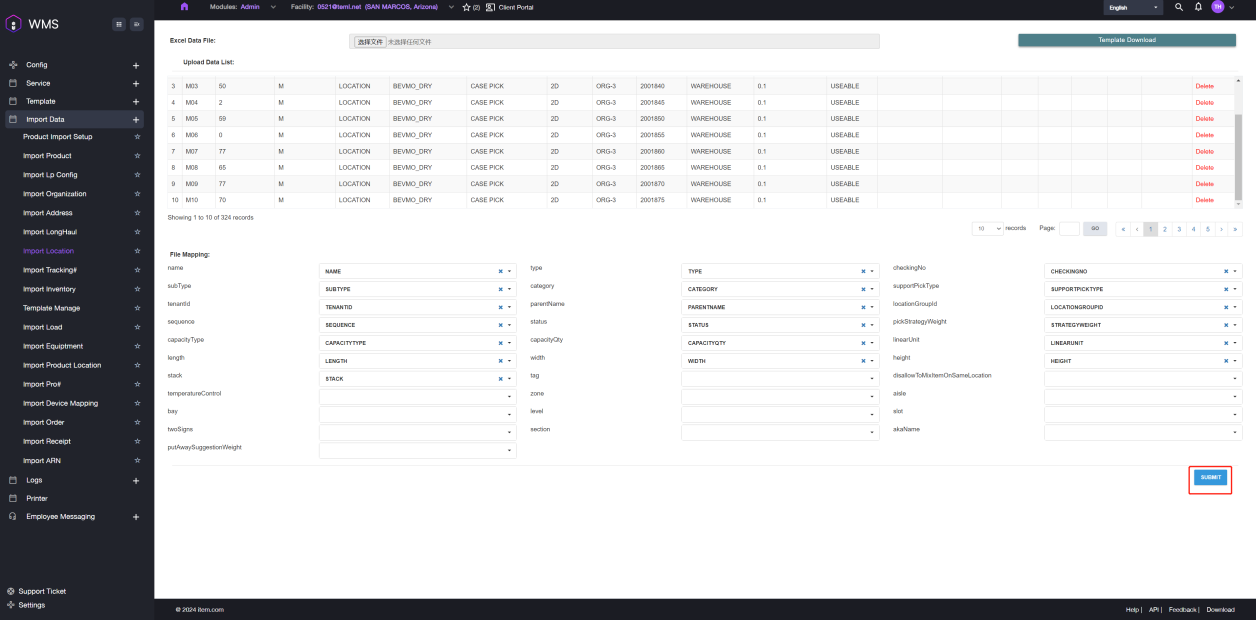Screen dimensions: 1256x620
Task: Delete the M10 row
Action: pos(1204,200)
